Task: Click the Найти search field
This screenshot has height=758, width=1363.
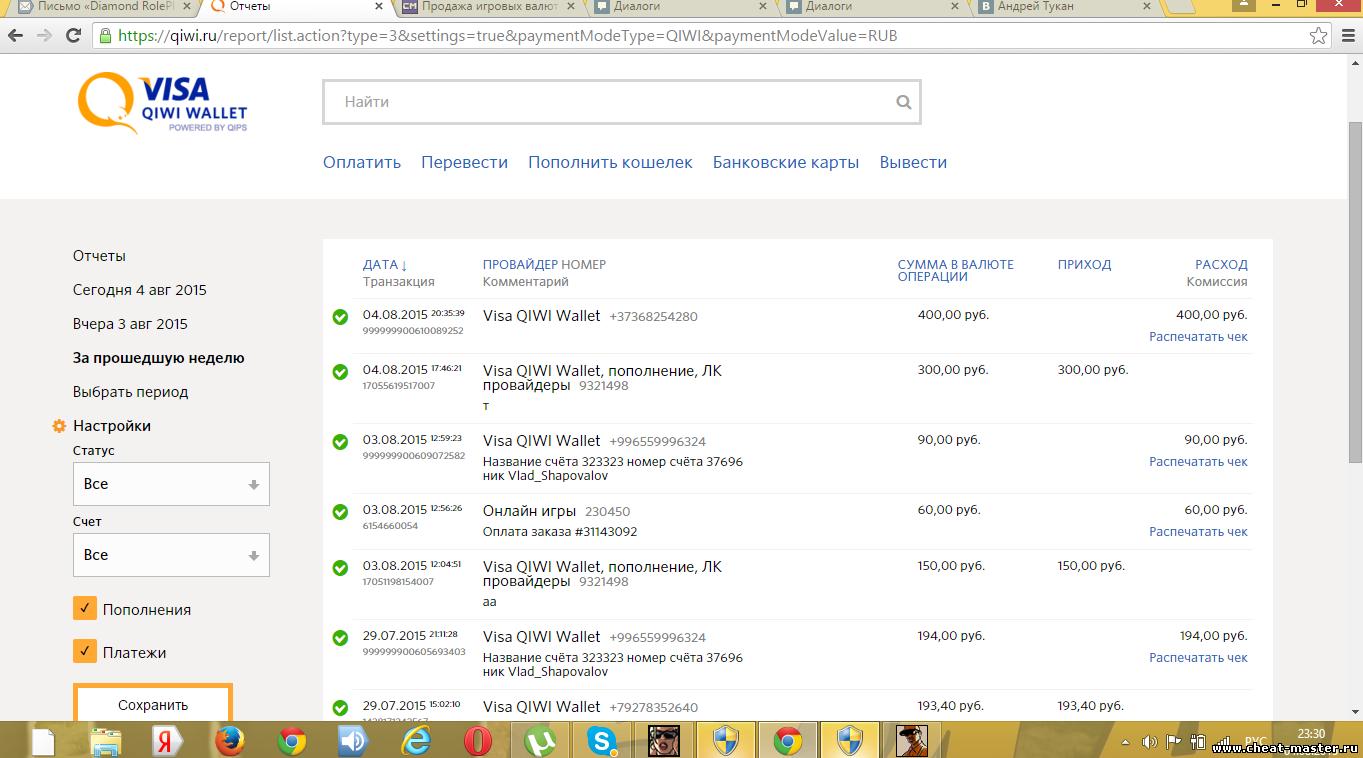Action: (x=610, y=102)
